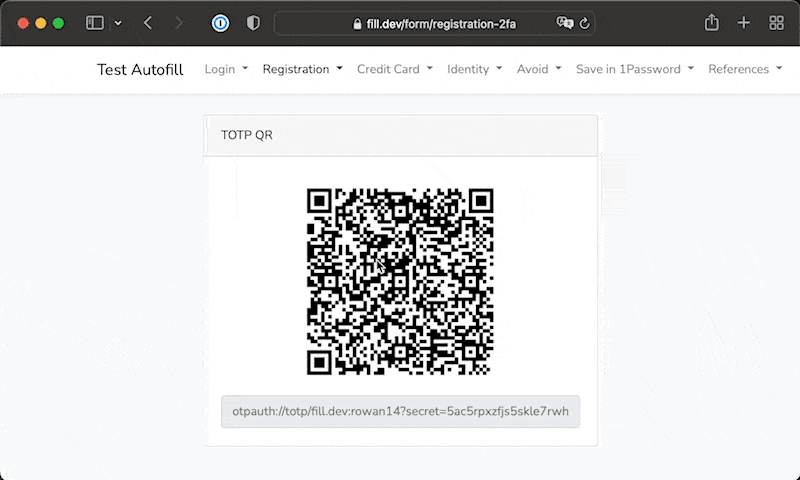Viewport: 800px width, 480px height.
Task: Expand the Credit Card dropdown
Action: coord(394,69)
